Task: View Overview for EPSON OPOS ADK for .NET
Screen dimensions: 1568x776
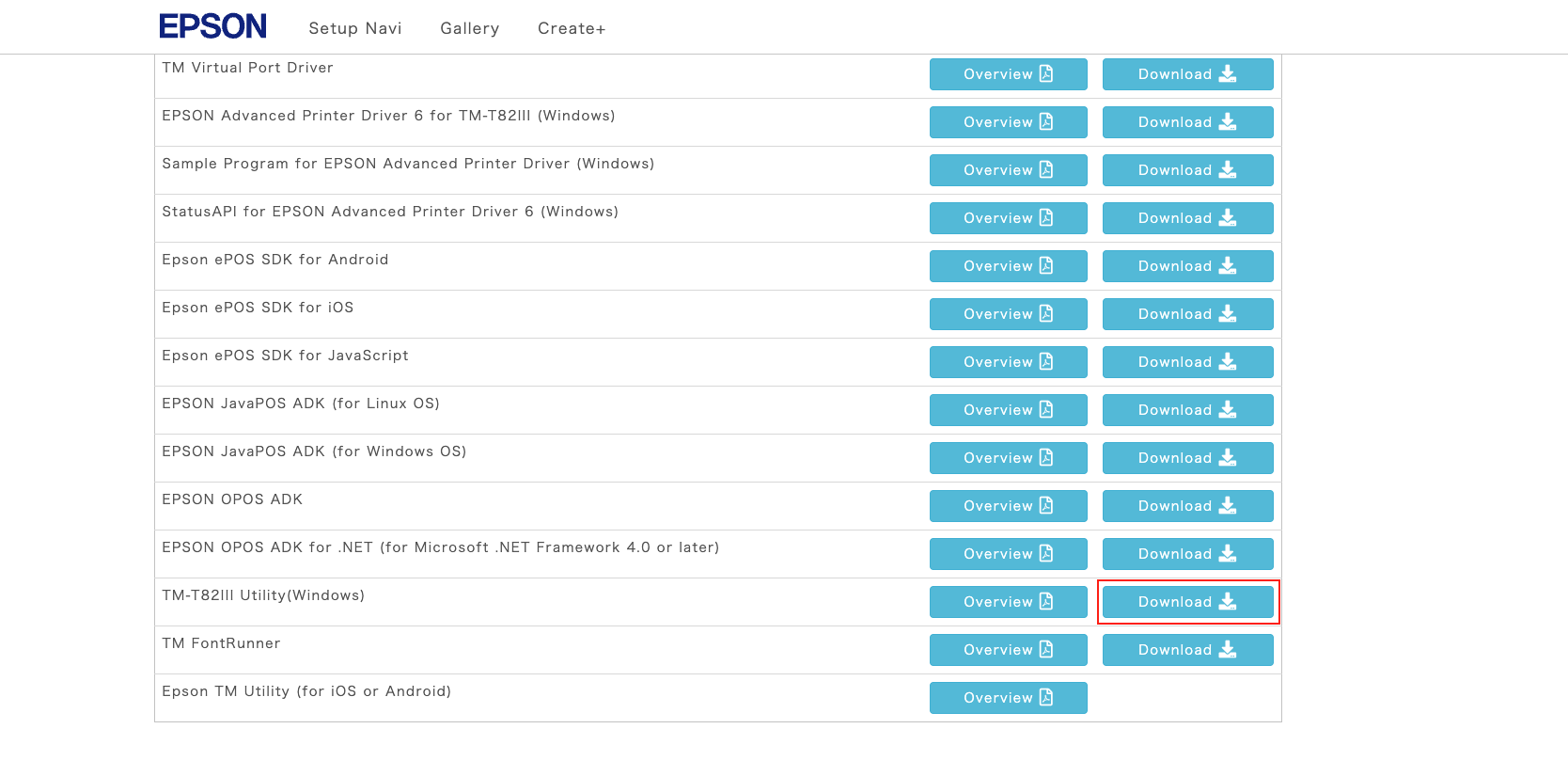Action: 1009,554
